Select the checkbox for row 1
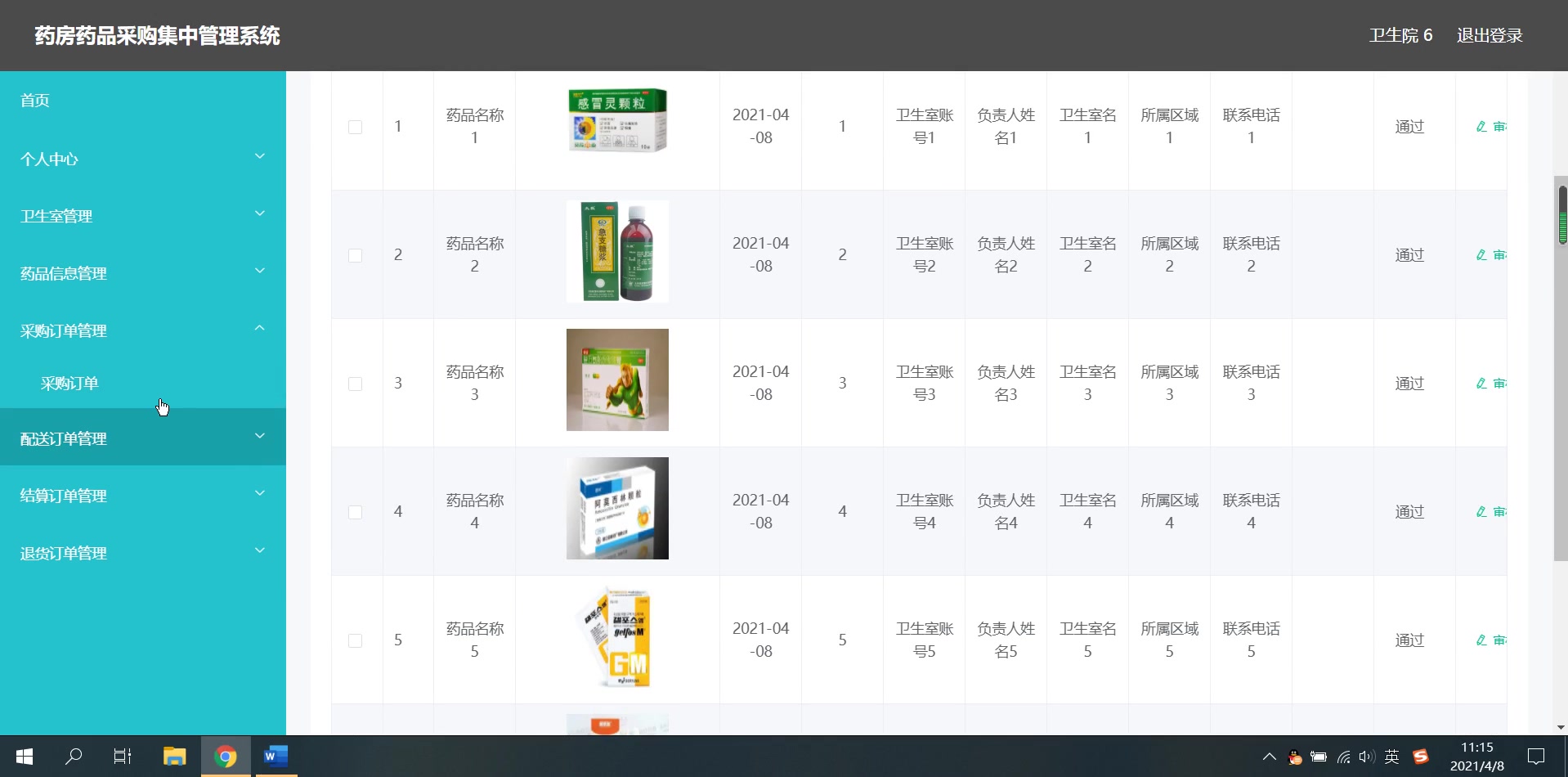The width and height of the screenshot is (1568, 777). click(355, 127)
